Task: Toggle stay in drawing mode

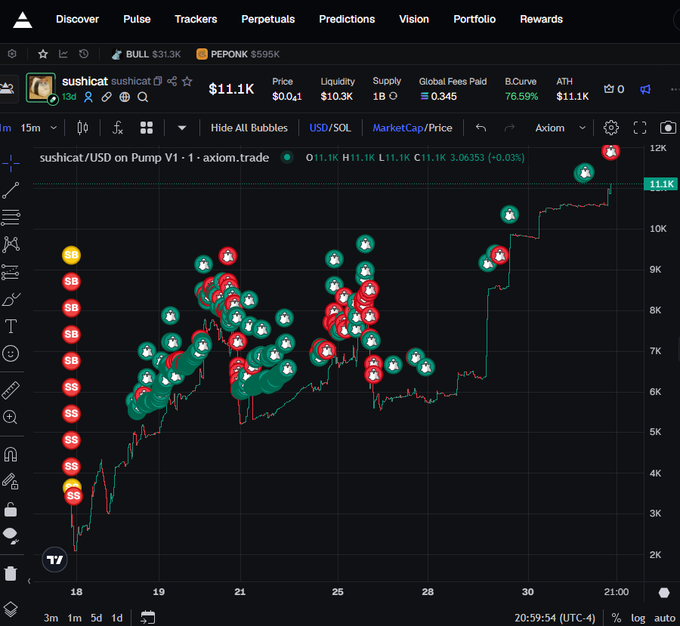Action: point(10,481)
